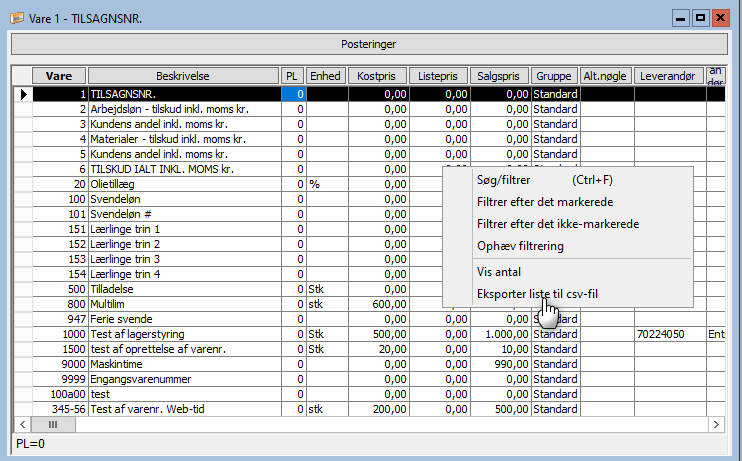Minimize the Vare 1 window
Image resolution: width=742 pixels, height=461 pixels.
[x=681, y=18]
